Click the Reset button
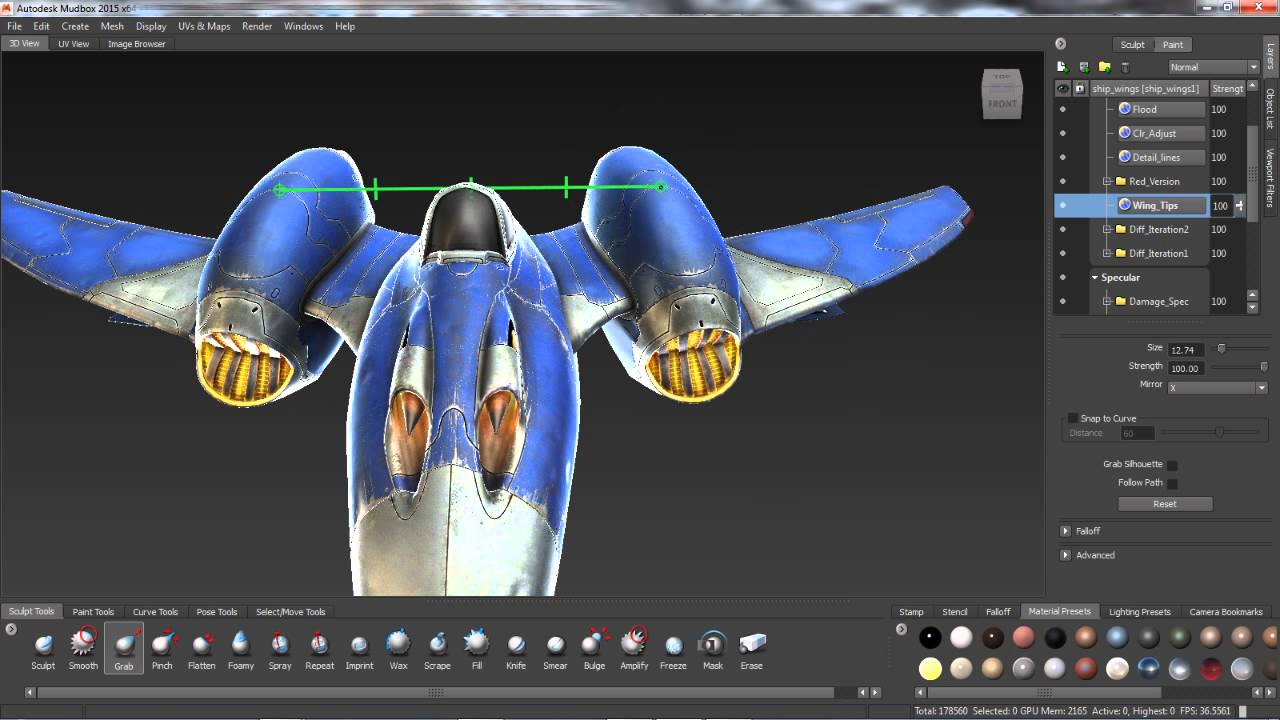 pyautogui.click(x=1165, y=504)
